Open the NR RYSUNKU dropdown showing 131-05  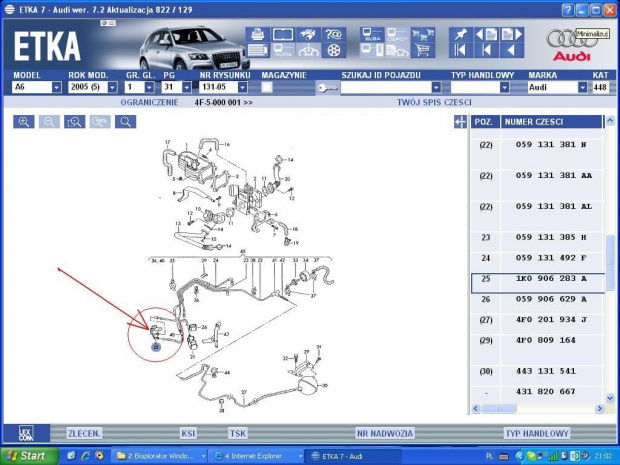coord(243,87)
